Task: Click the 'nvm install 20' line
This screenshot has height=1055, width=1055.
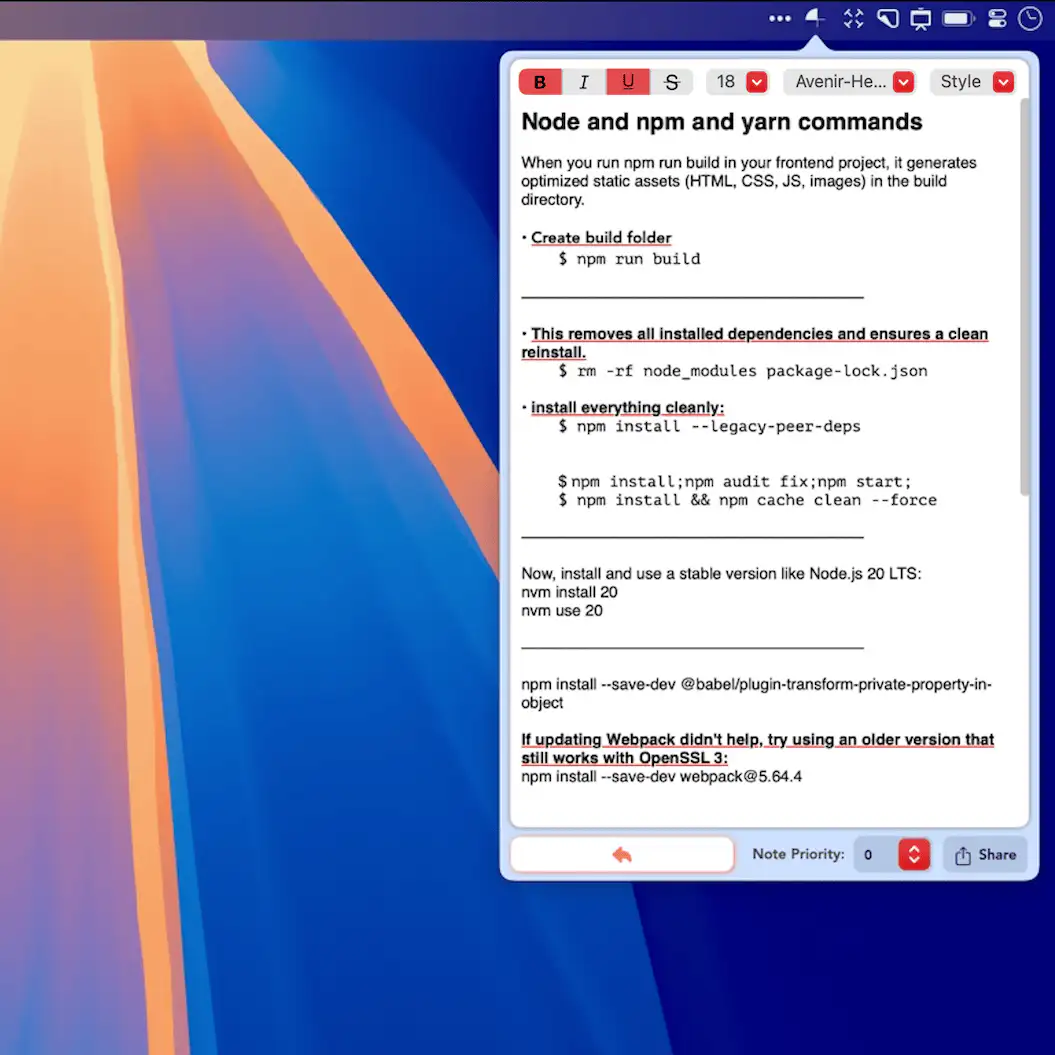Action: tap(569, 592)
